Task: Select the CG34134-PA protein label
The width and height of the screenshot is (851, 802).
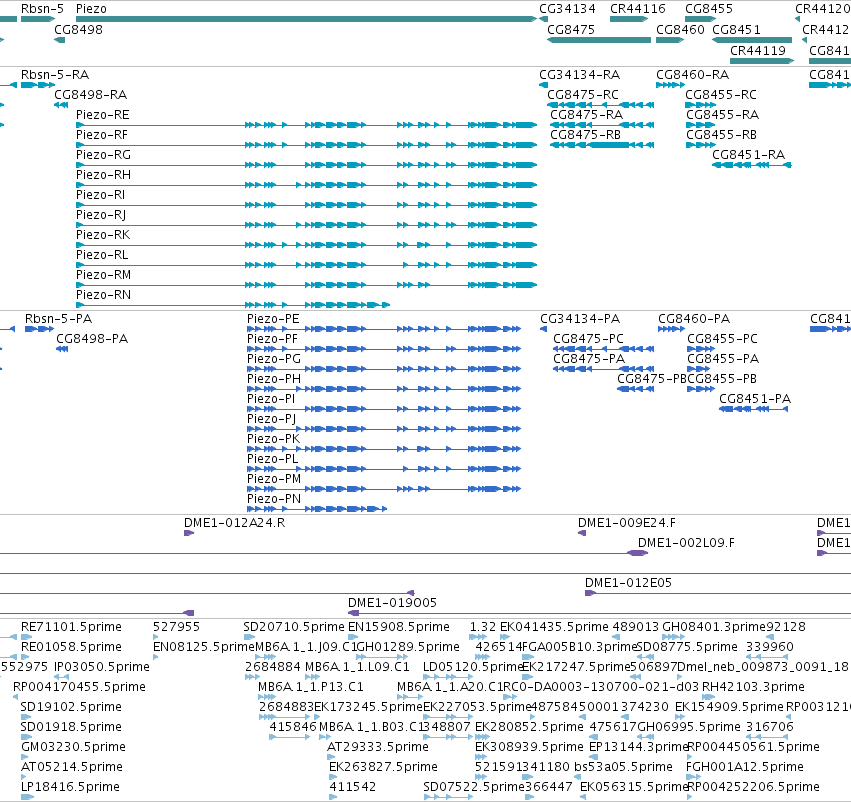Action: click(580, 319)
